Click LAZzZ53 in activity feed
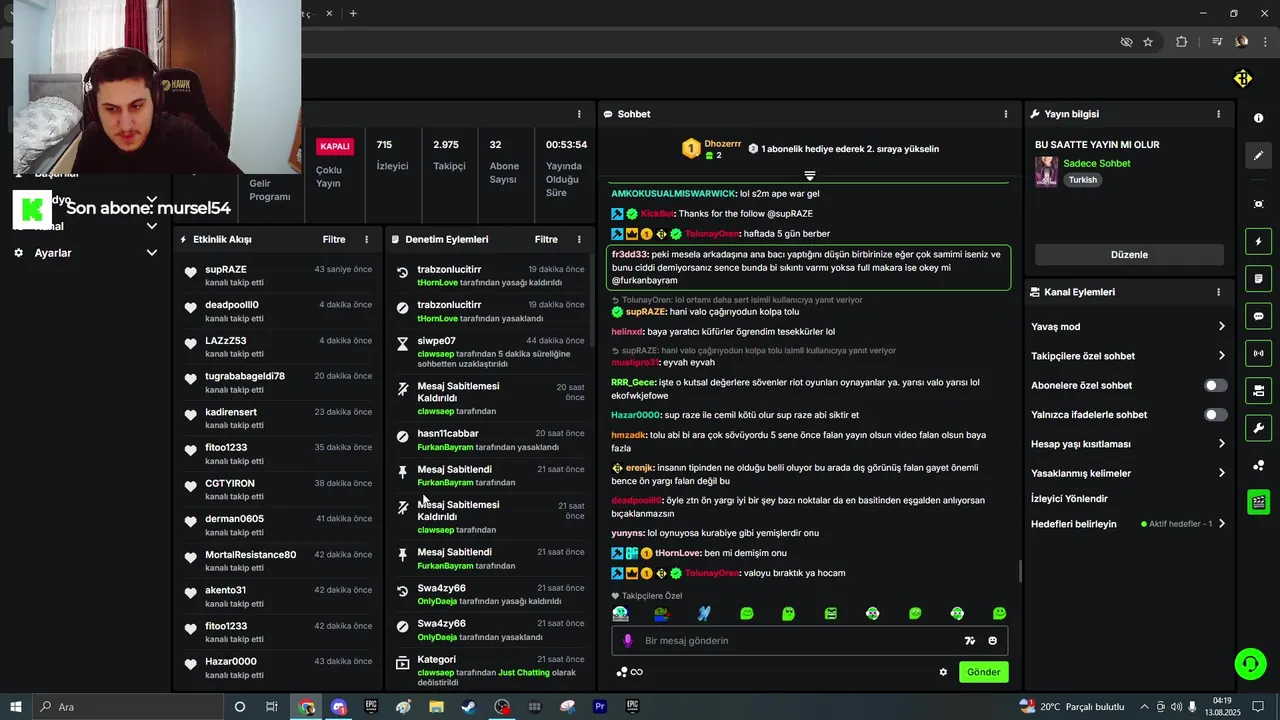The width and height of the screenshot is (1280, 720). 226,341
